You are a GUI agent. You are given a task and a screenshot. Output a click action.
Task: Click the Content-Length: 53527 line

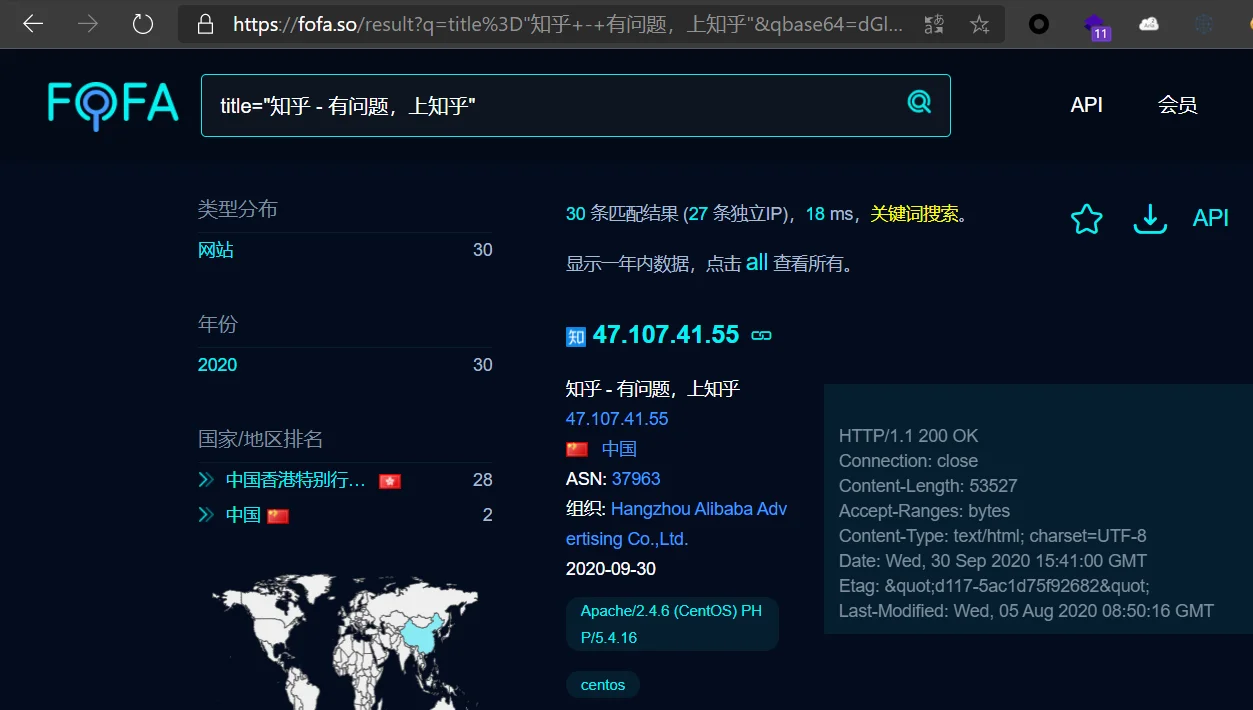(x=928, y=486)
